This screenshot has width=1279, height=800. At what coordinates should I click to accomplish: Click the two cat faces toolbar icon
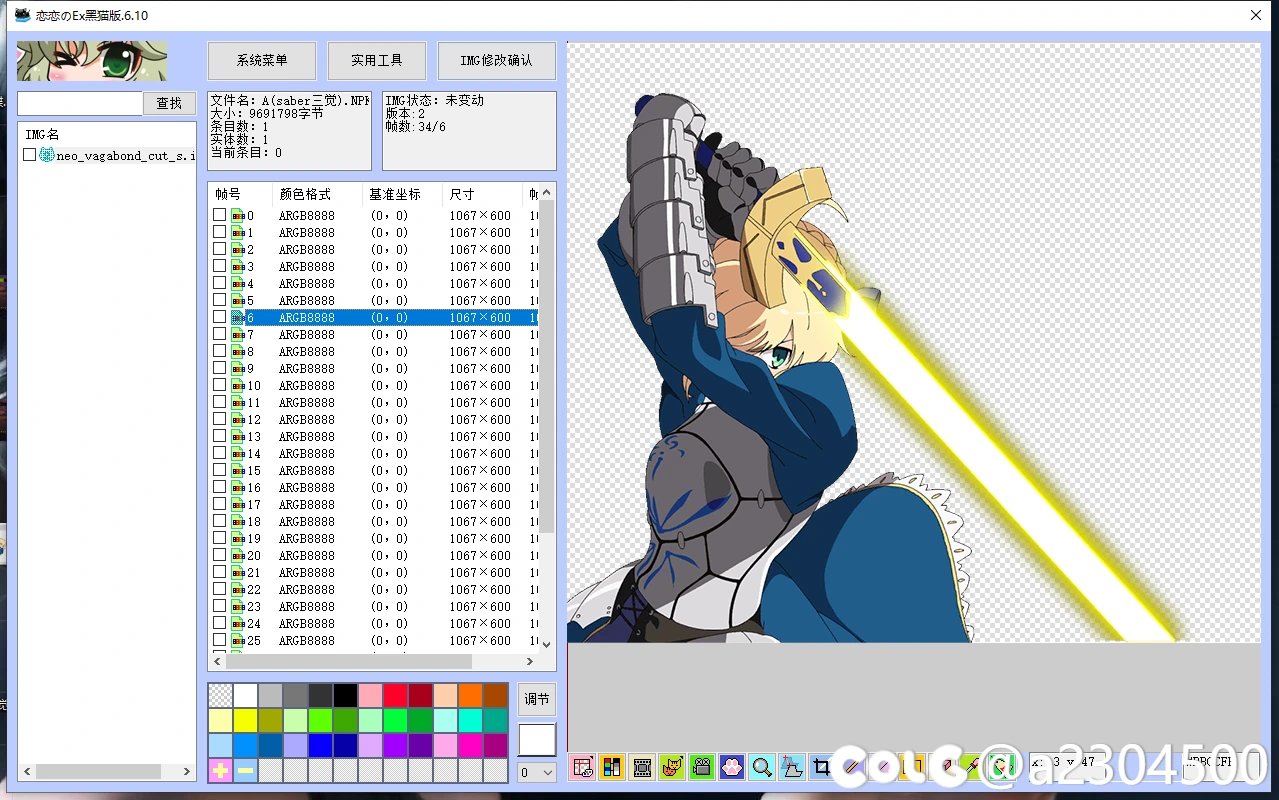(672, 767)
